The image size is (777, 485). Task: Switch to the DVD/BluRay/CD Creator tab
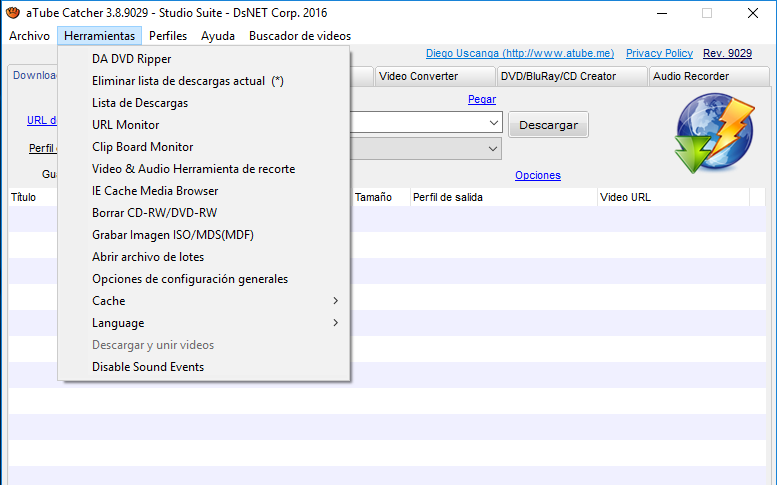click(572, 76)
